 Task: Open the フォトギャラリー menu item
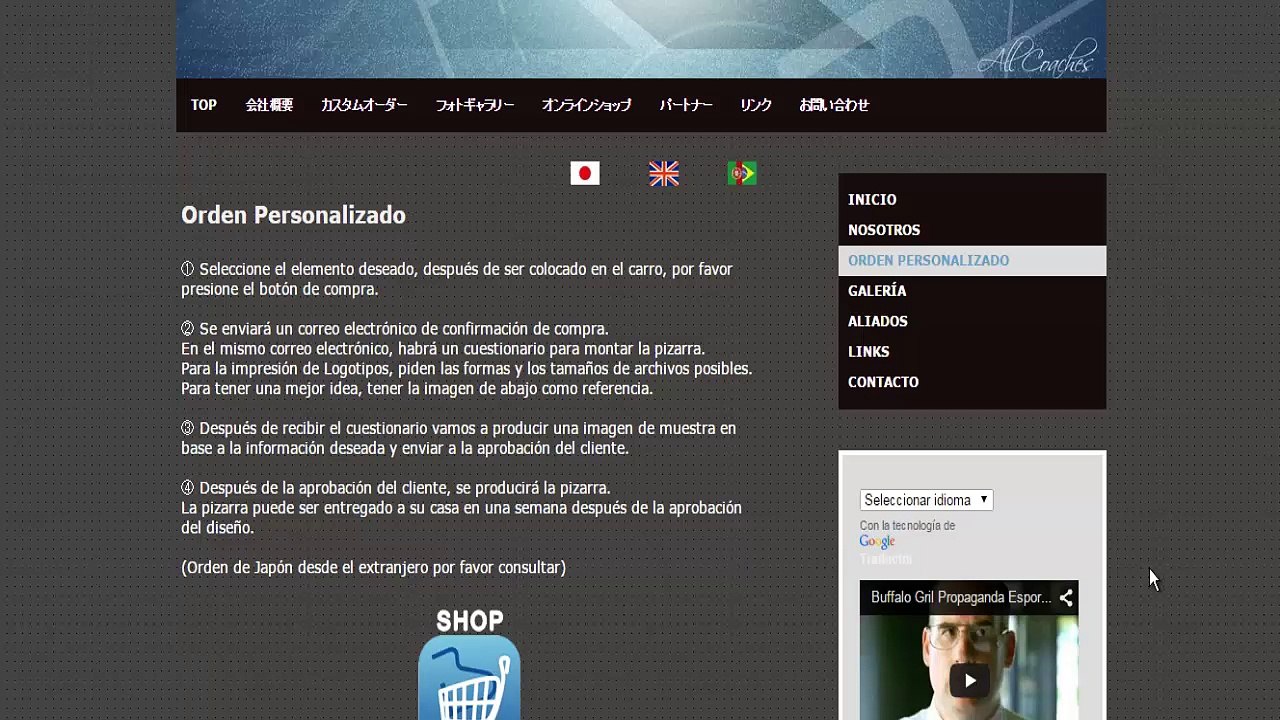[474, 105]
